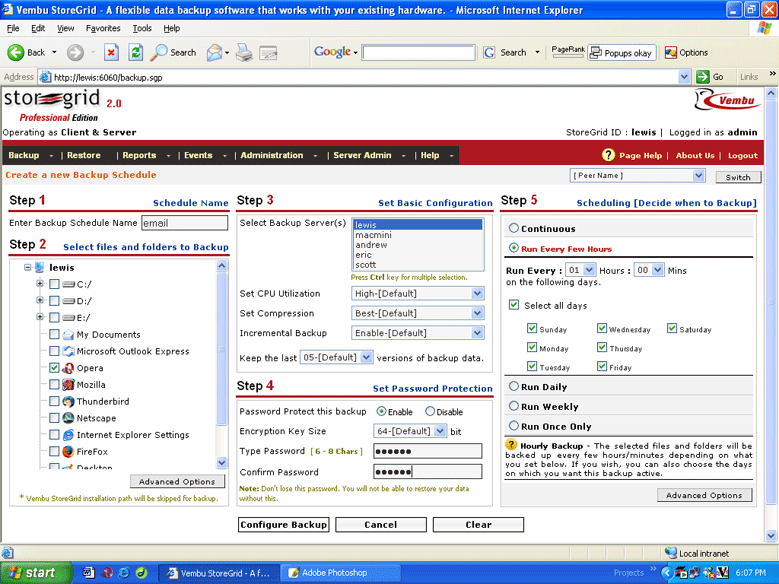Click the Vembu StoreGrid taskbar button
Screen dimensions: 779x584
(219, 573)
